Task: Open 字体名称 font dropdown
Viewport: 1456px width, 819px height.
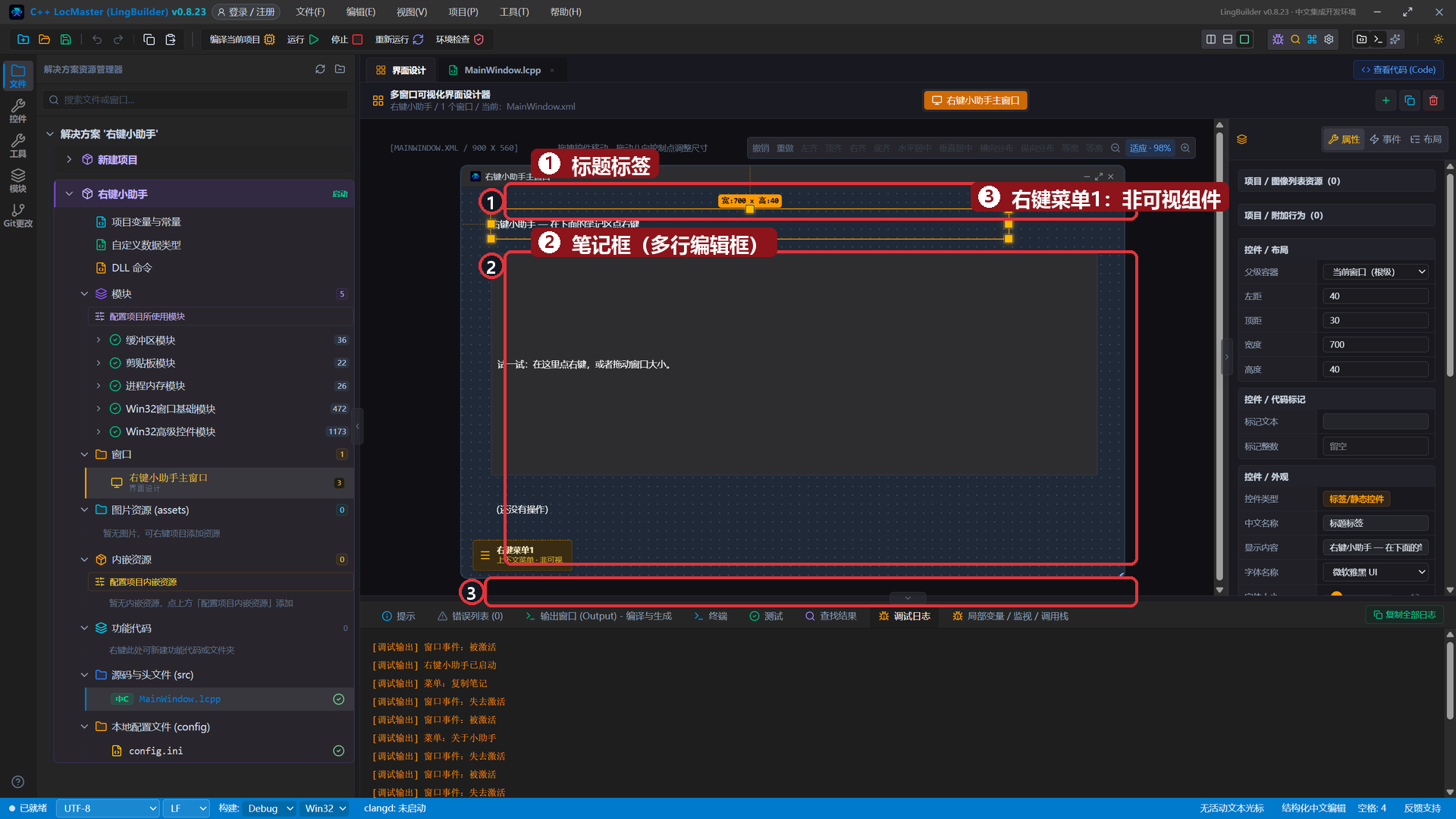Action: [1376, 573]
